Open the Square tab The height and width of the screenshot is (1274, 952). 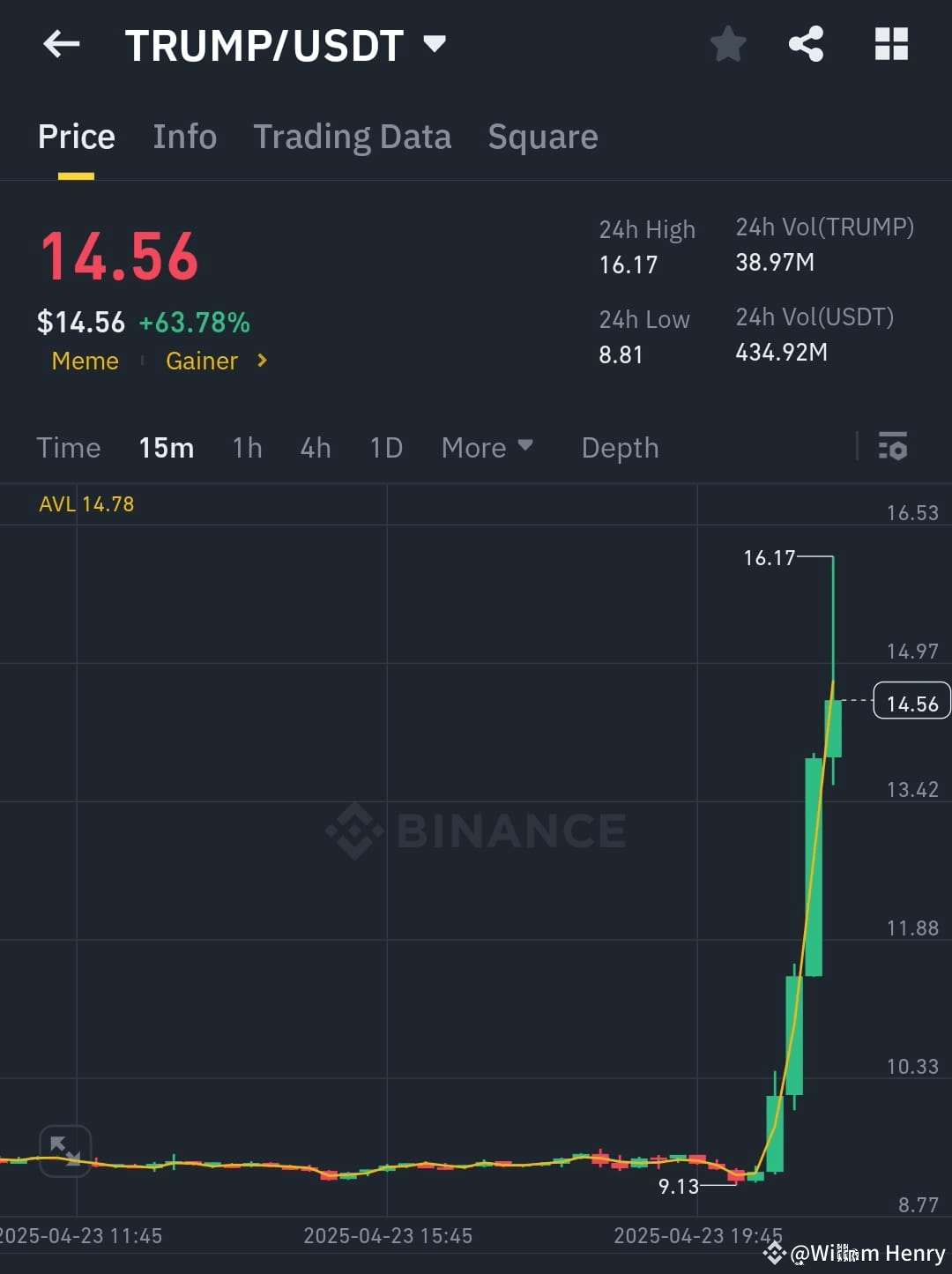[543, 138]
